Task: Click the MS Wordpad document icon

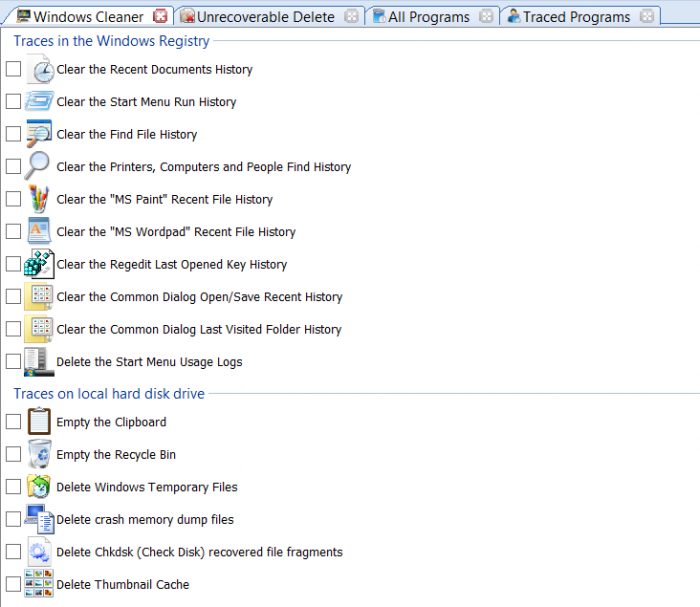Action: pos(39,231)
